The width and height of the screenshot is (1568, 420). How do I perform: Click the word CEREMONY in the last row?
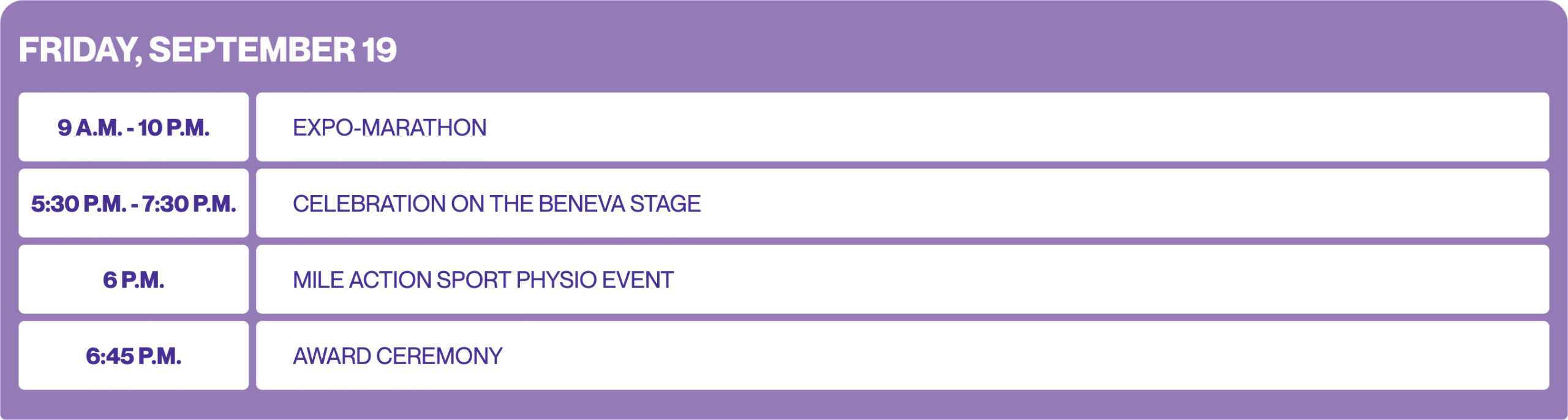[439, 356]
